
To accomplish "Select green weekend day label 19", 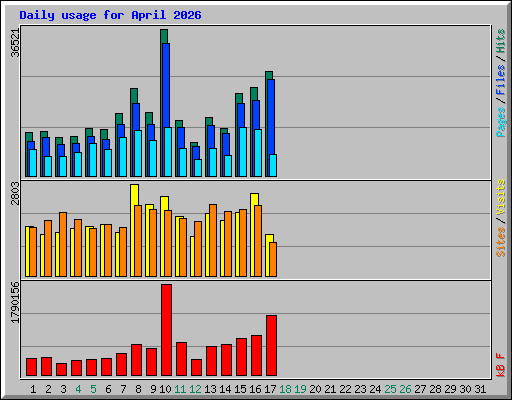I will tap(300, 389).
